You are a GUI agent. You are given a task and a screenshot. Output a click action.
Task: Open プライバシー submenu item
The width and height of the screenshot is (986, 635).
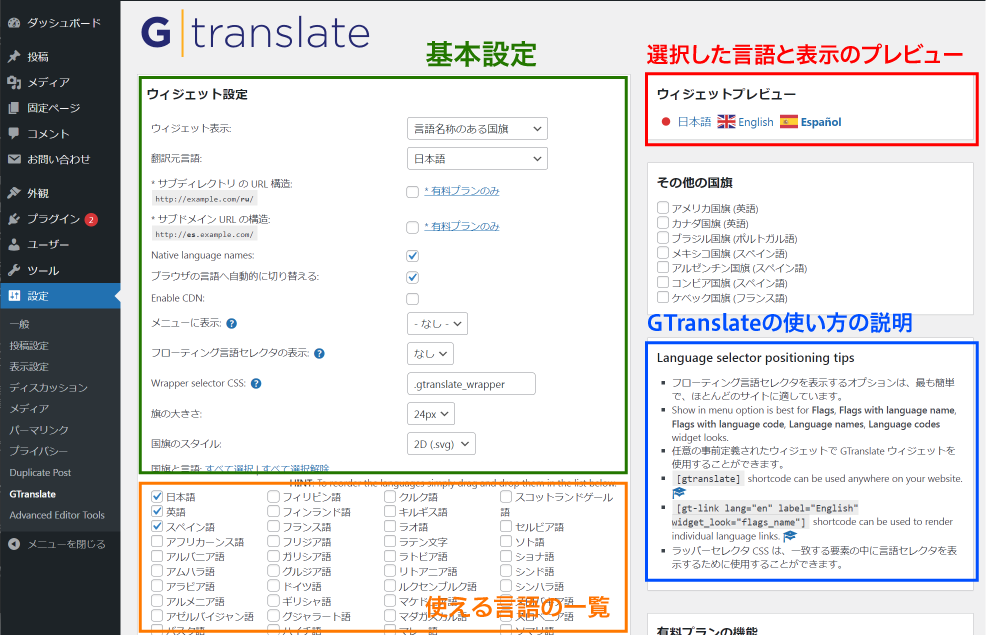(38, 451)
